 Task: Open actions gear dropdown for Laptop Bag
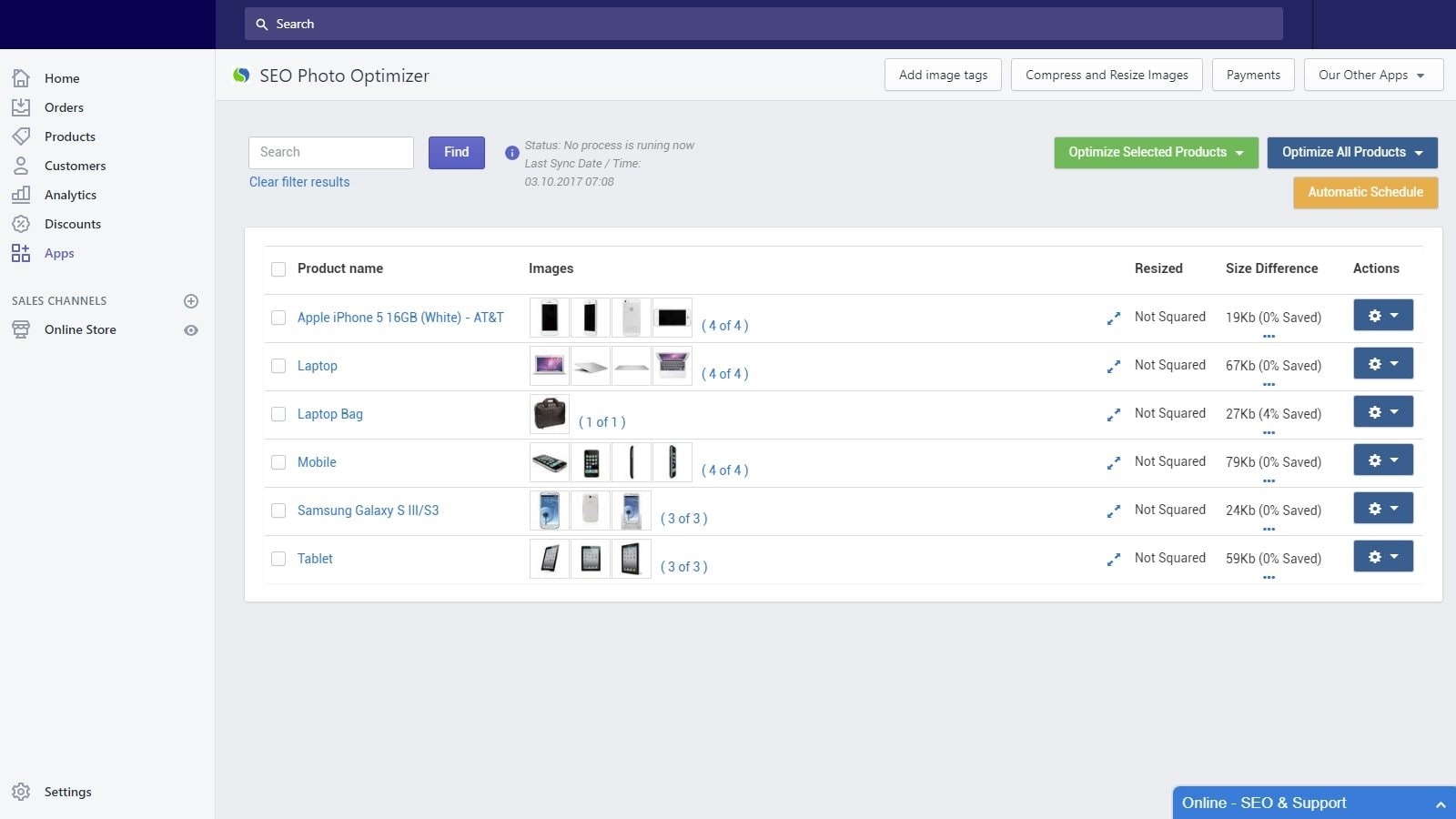pyautogui.click(x=1383, y=412)
